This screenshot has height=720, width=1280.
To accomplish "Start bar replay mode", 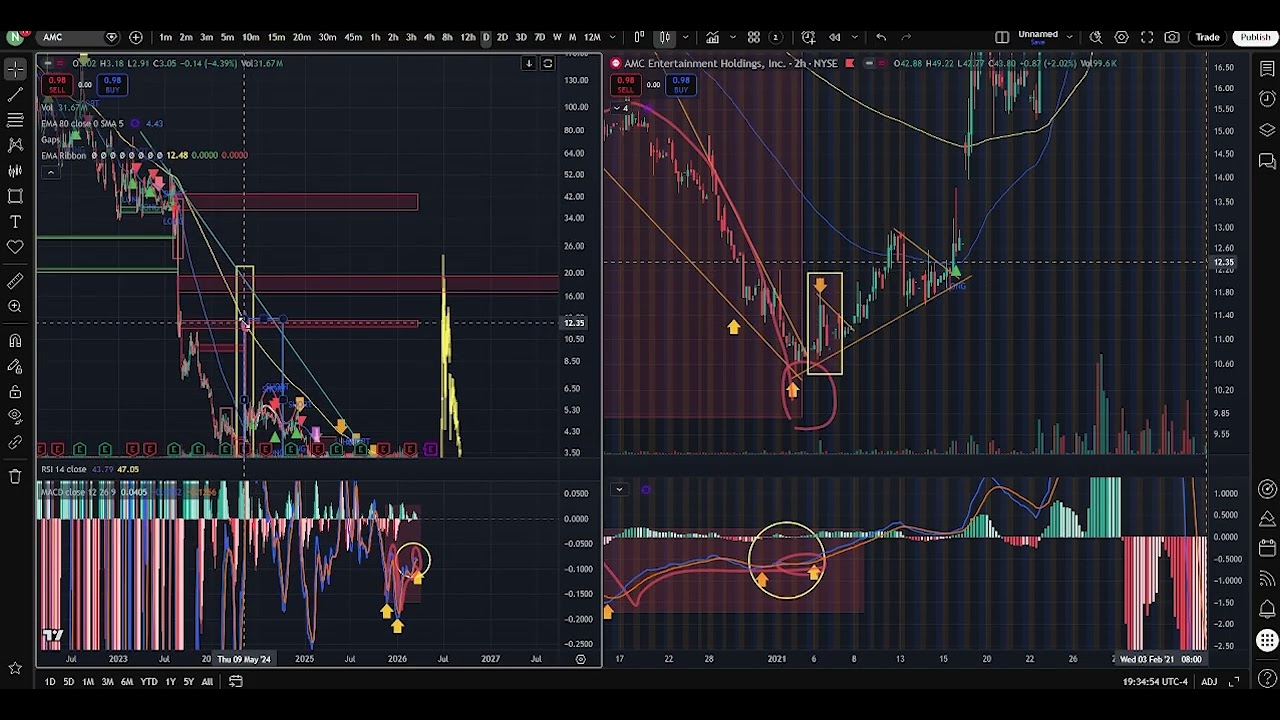I will [834, 37].
